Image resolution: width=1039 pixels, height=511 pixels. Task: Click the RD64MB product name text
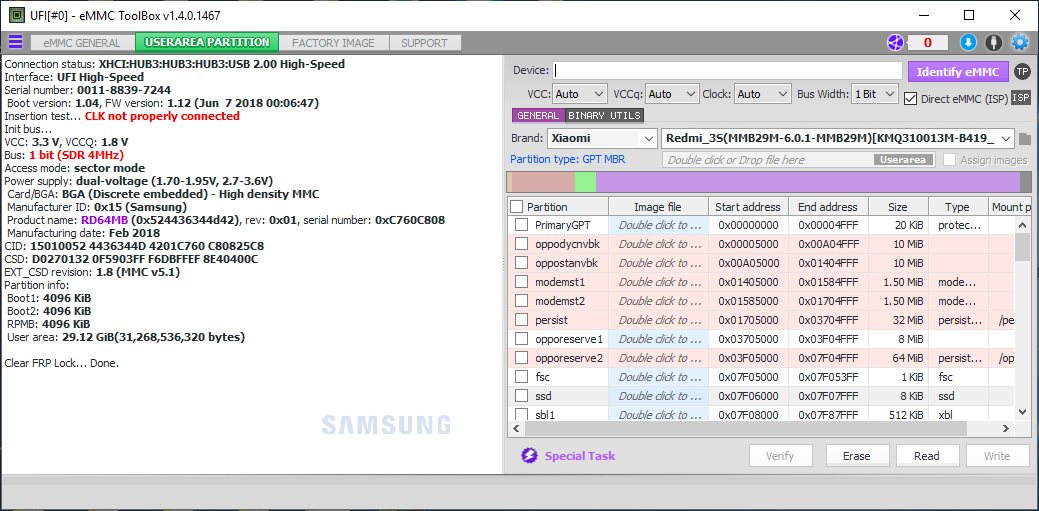[x=105, y=220]
